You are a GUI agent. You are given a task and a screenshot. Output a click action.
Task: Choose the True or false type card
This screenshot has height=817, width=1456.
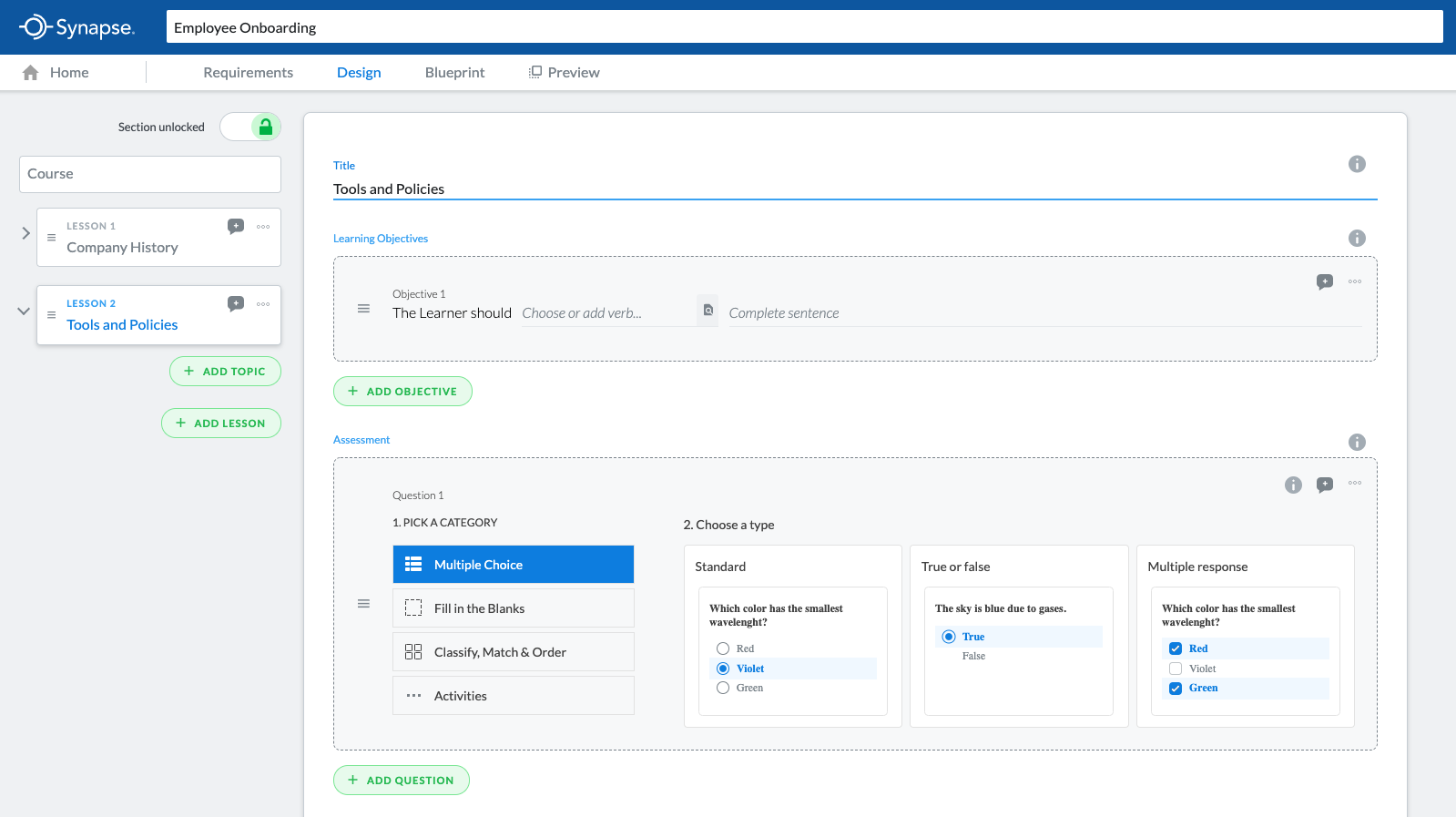(1019, 636)
